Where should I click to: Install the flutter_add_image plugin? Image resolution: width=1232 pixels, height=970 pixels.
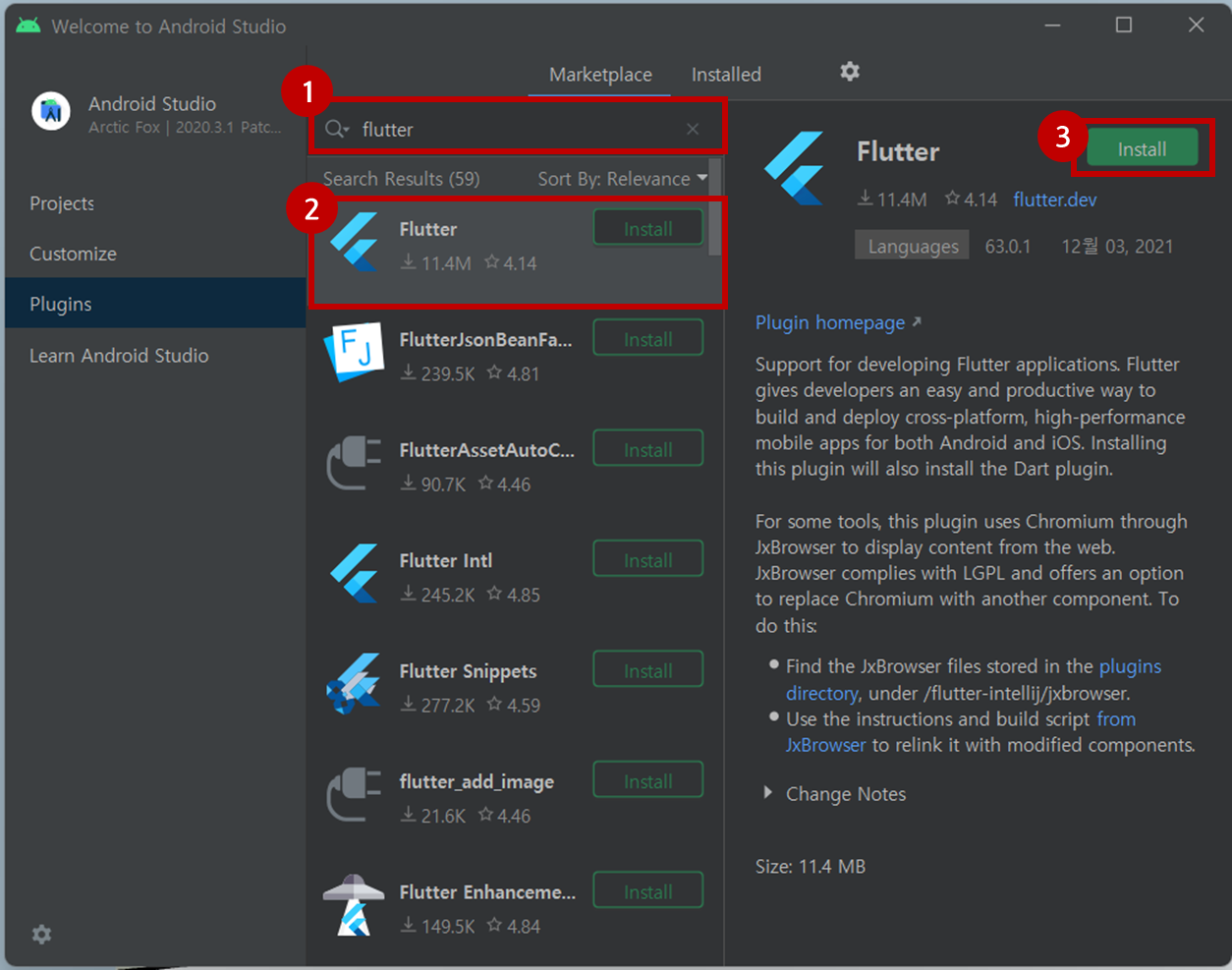pos(648,781)
